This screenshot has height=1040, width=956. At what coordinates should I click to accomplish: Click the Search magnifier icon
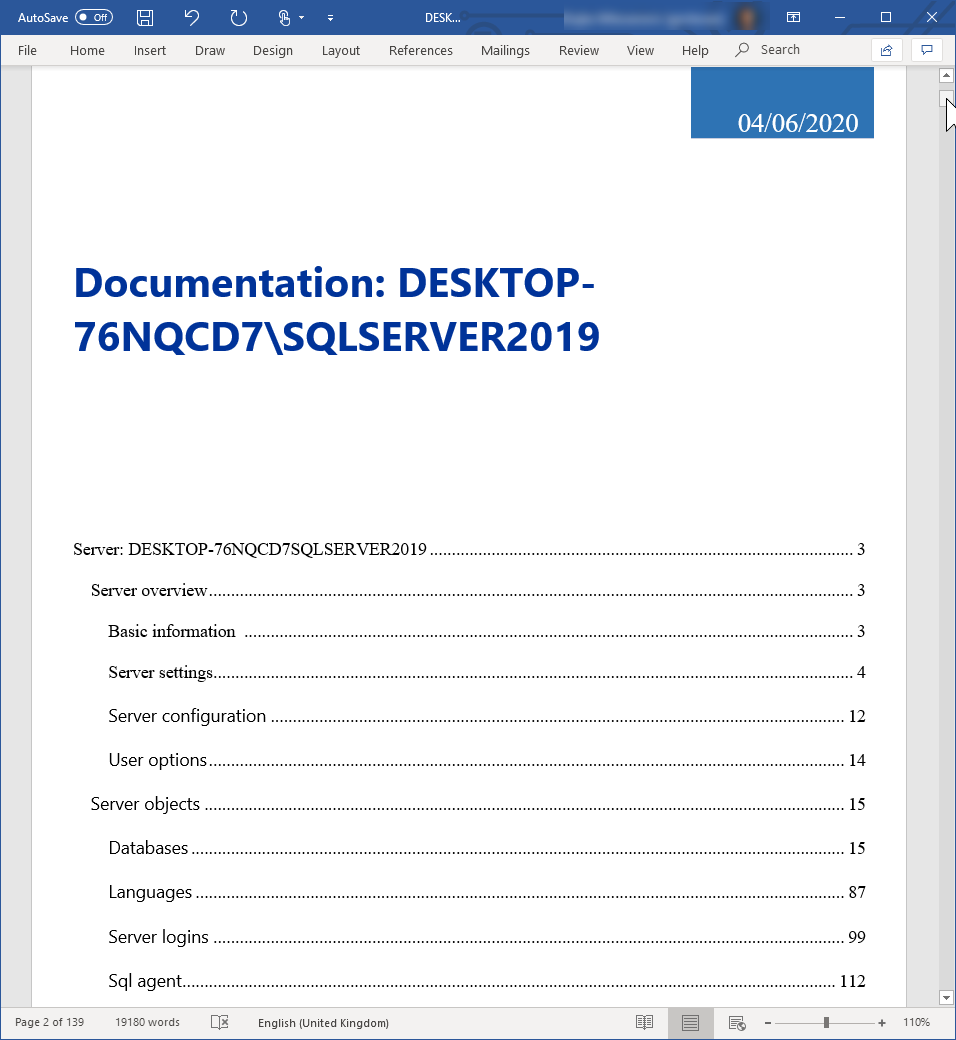742,50
